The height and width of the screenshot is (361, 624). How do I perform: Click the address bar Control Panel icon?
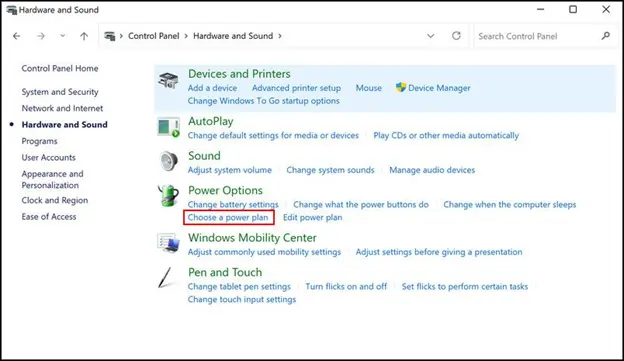point(109,36)
